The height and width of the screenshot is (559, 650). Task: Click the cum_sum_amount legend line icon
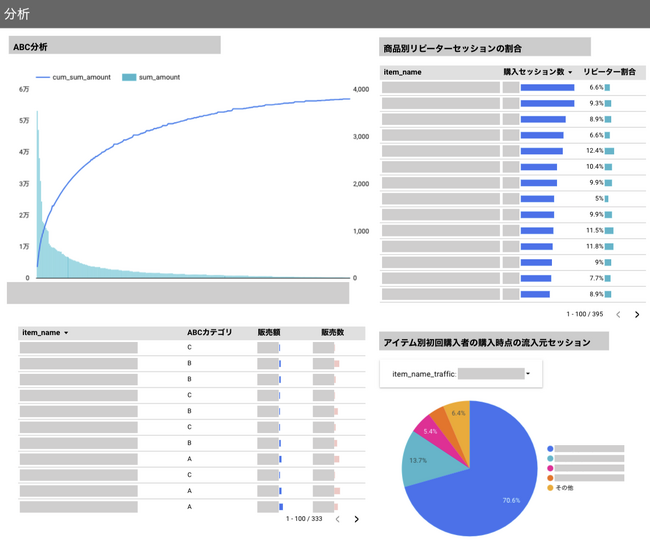(43, 77)
